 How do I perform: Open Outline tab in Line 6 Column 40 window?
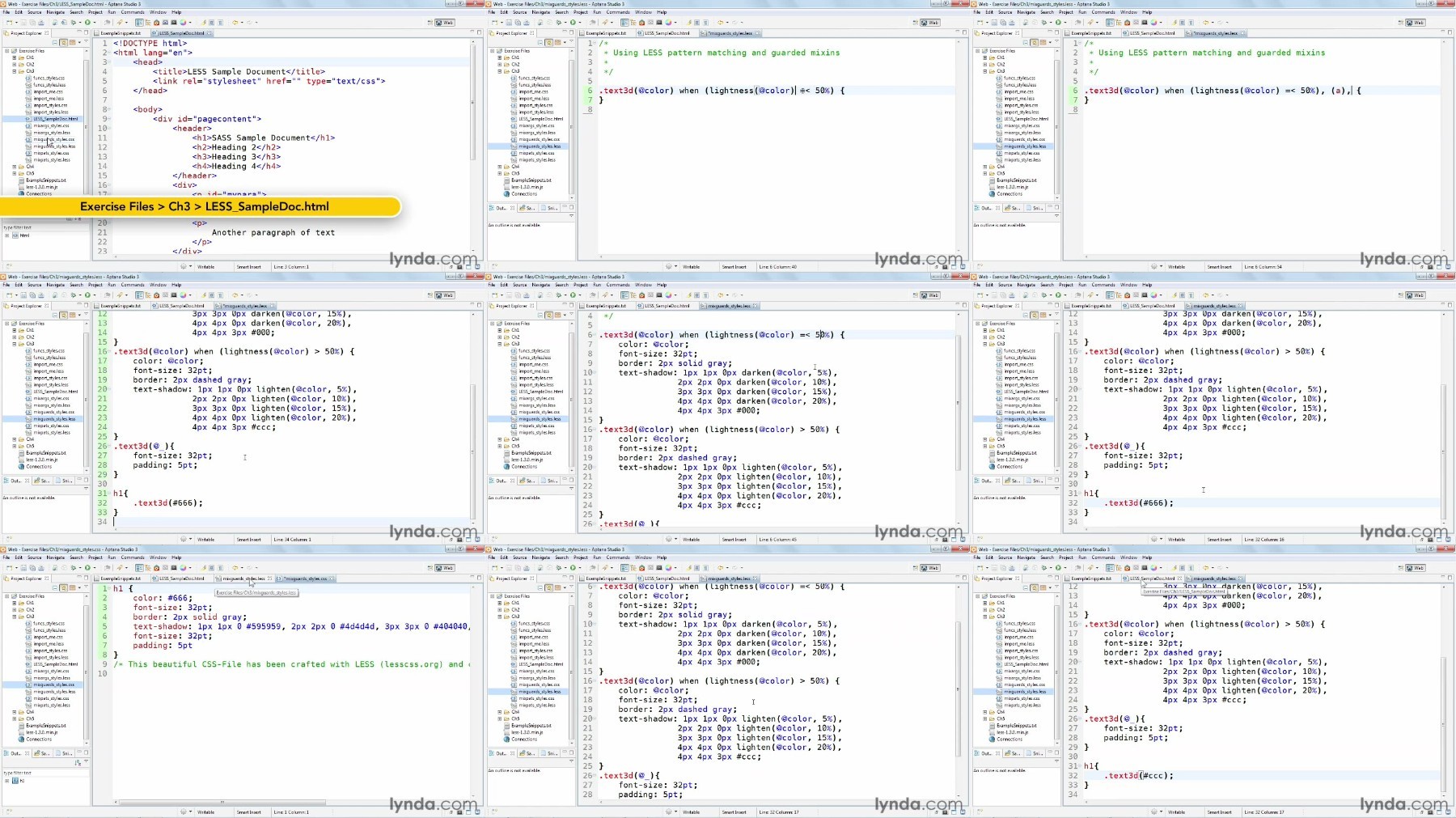coord(501,208)
